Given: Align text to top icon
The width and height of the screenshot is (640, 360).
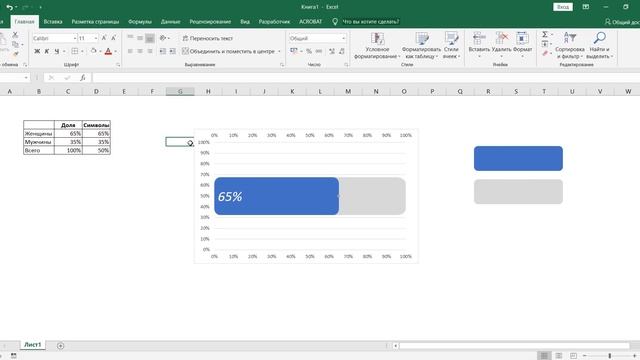Looking at the screenshot, I should coord(130,38).
